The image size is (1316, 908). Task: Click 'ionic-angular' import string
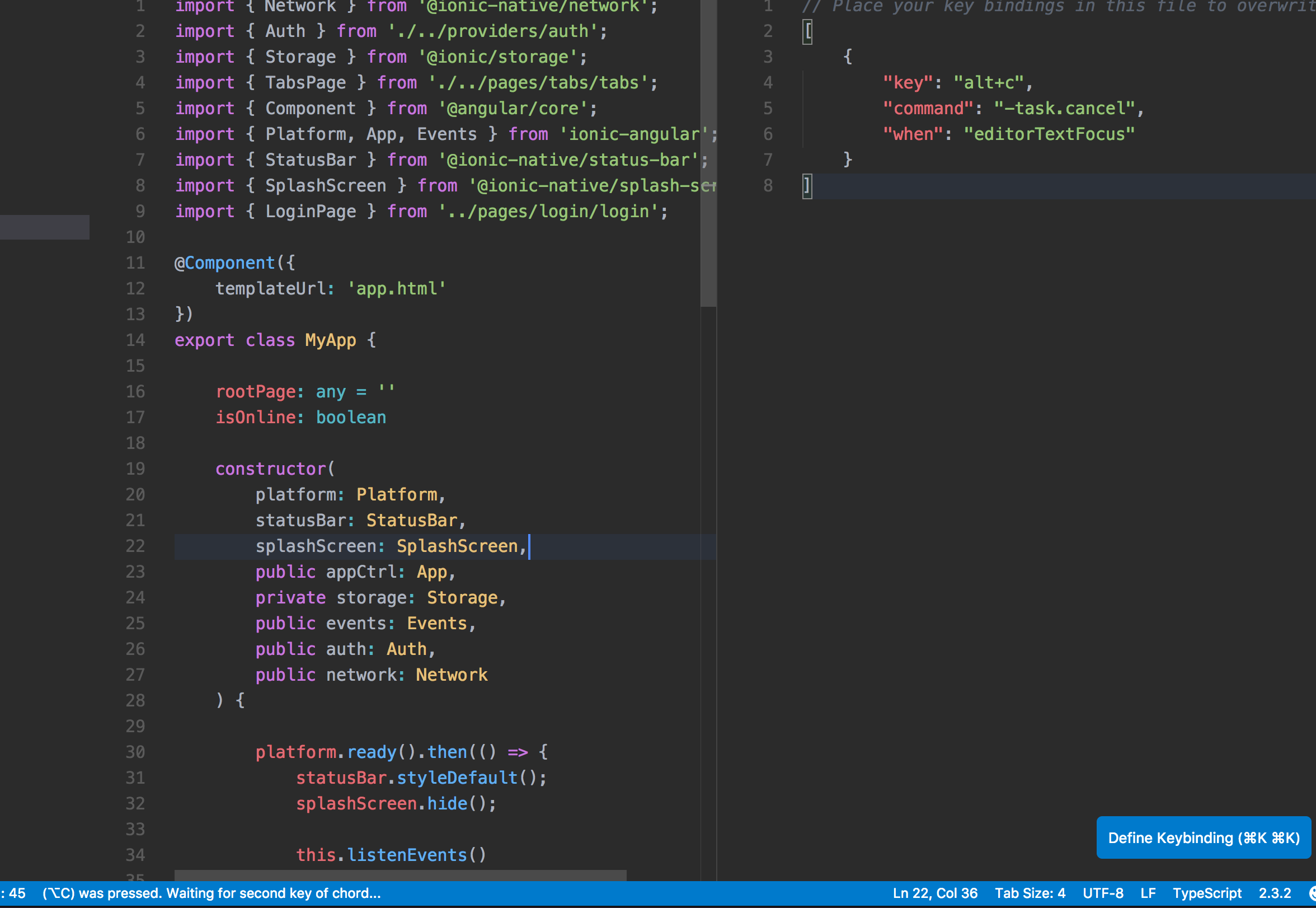click(634, 134)
